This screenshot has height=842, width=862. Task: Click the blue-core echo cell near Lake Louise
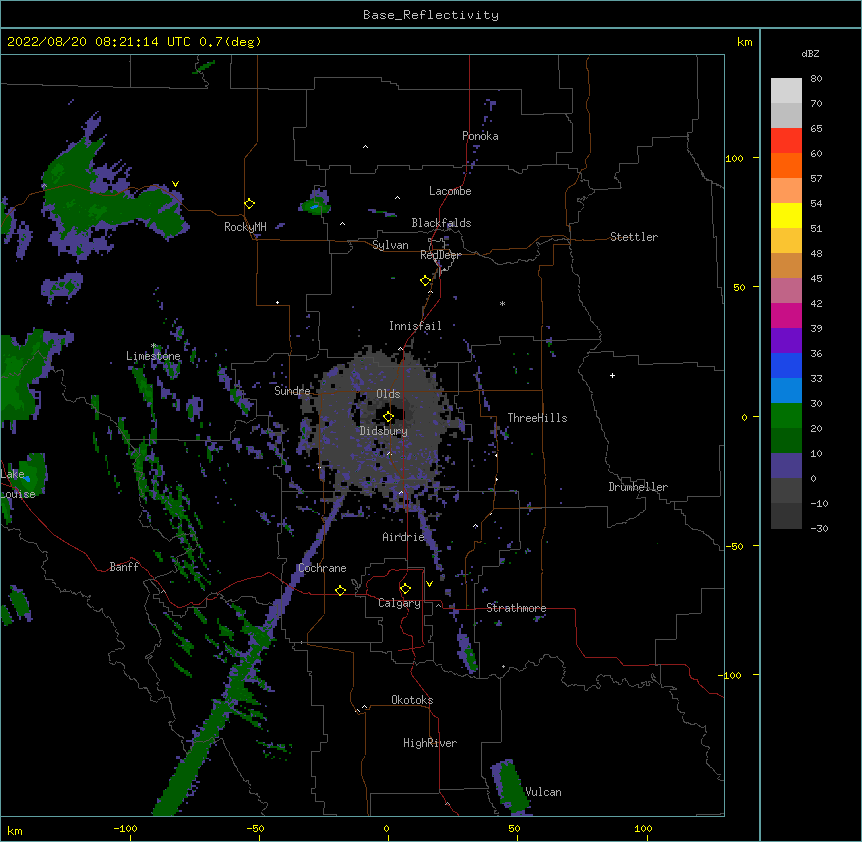pyautogui.click(x=27, y=474)
